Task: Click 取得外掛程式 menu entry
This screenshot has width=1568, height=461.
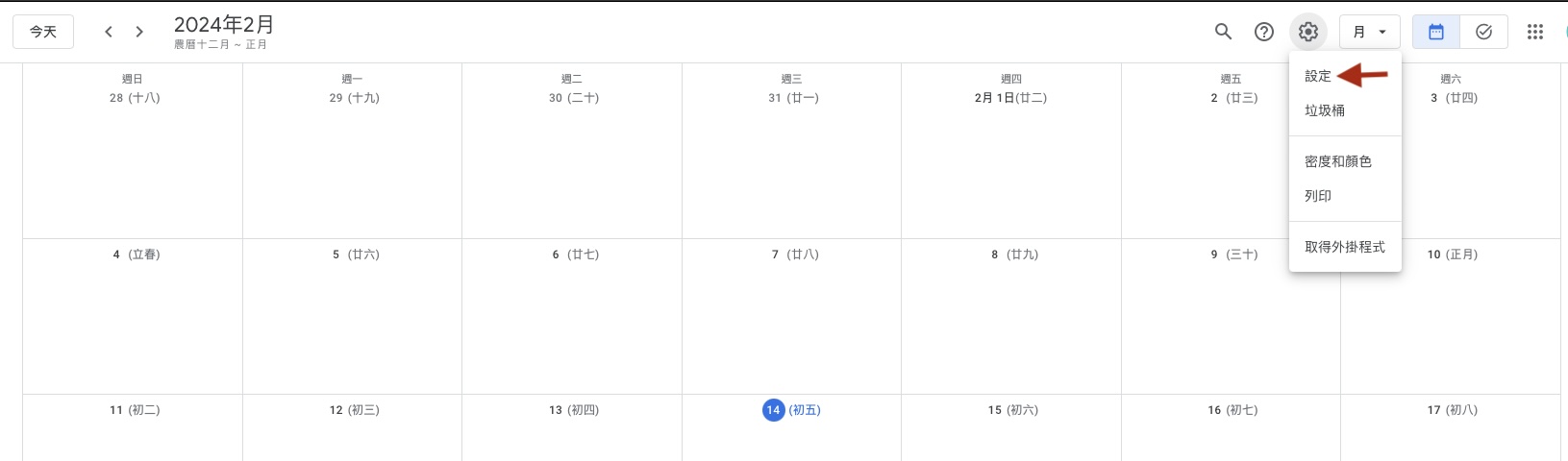Action: coord(1344,247)
